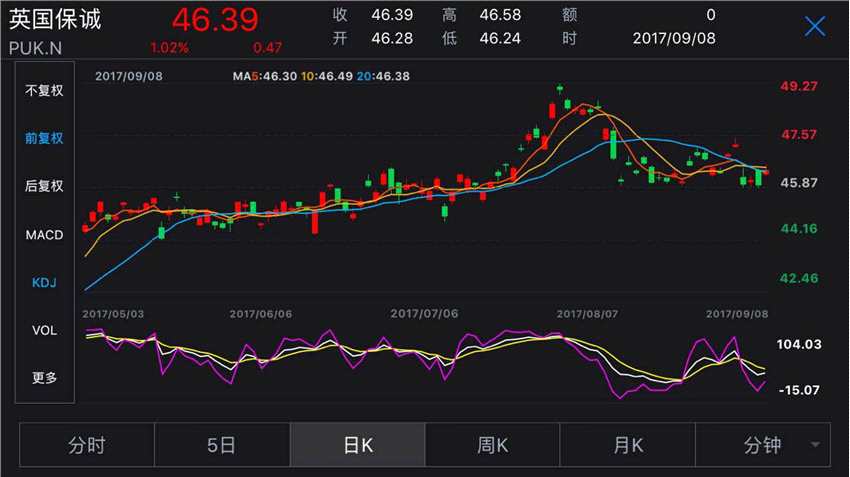This screenshot has width=850, height=477.
Task: Switch indicator to KDJ
Action: point(44,282)
